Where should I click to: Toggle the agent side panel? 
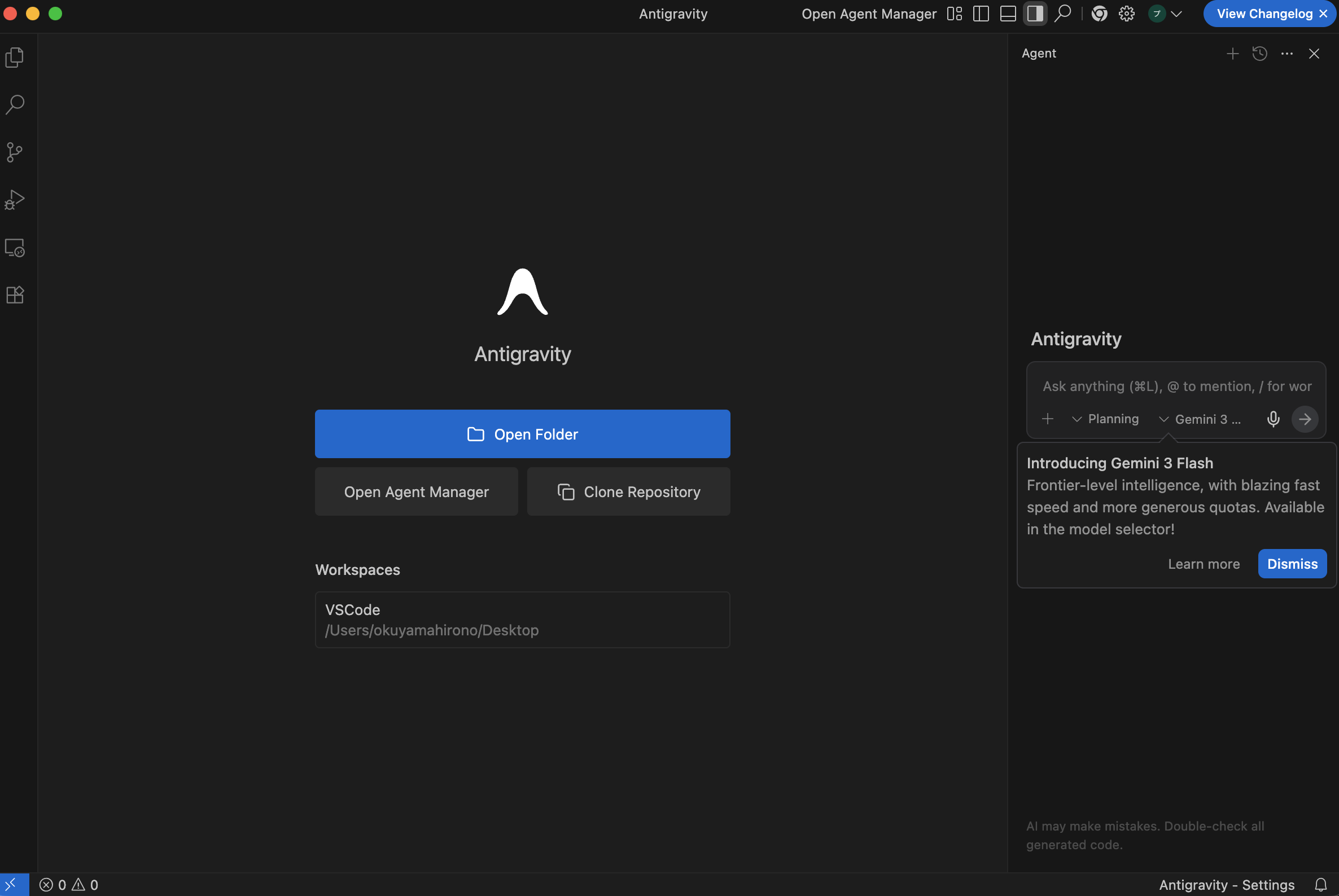point(1035,14)
